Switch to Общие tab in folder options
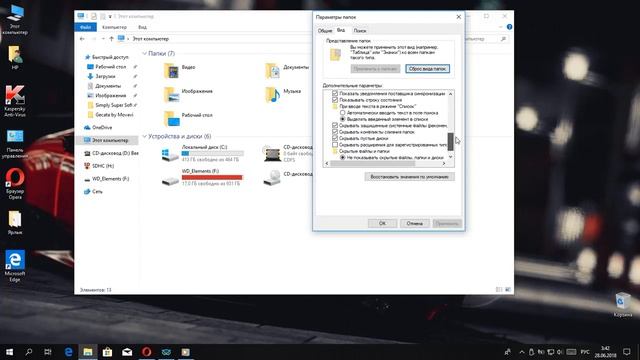640x360 pixels. tap(325, 31)
